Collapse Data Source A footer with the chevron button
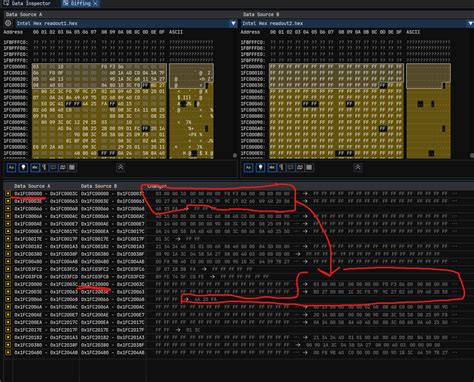Viewport: 474px width, 382px height. (x=121, y=167)
